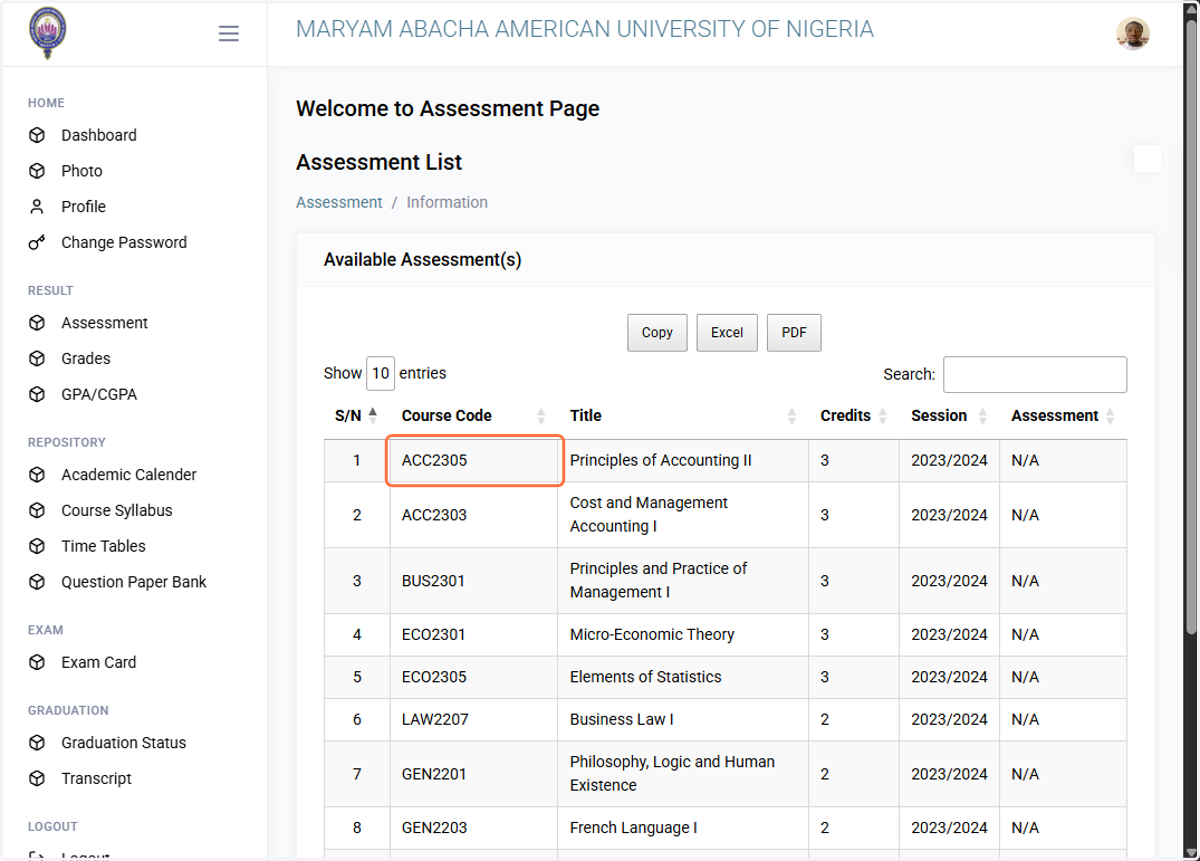
Task: Click course code BUS2301
Action: coord(433,581)
